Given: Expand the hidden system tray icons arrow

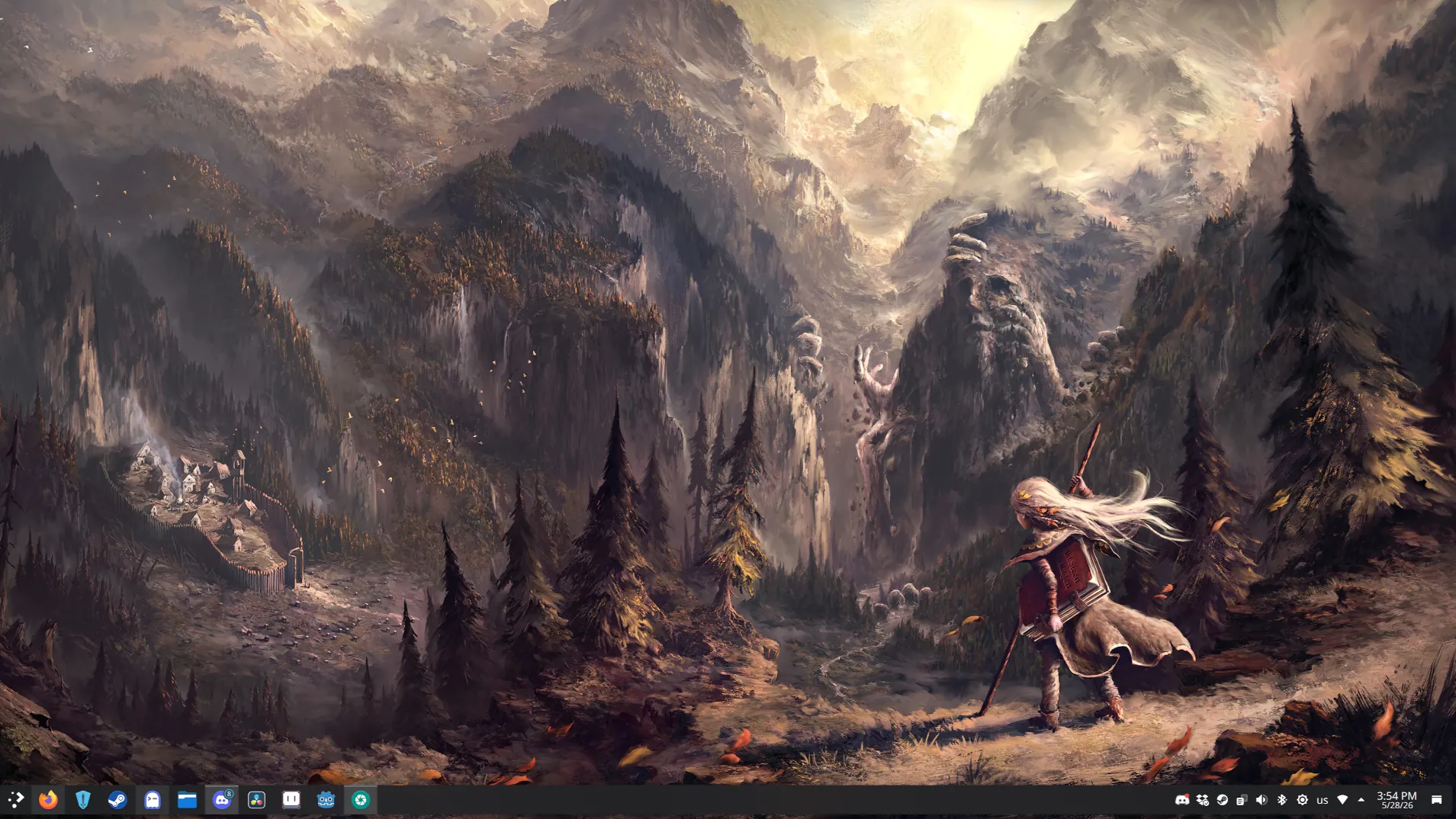Looking at the screenshot, I should [1361, 800].
